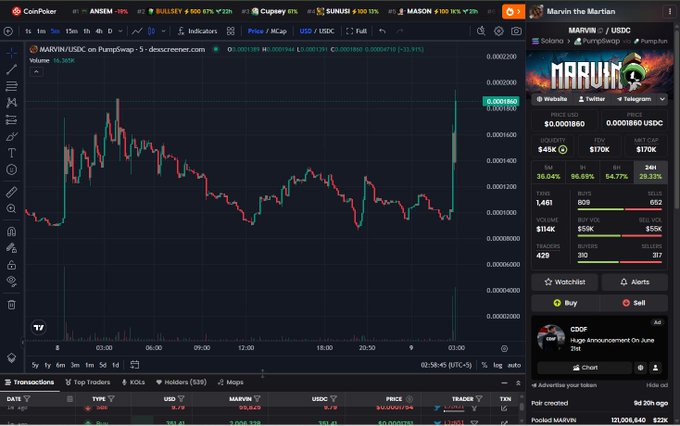Viewport: 680px width, 426px height.
Task: Collapse the indicator legend chevron
Action: point(36,72)
